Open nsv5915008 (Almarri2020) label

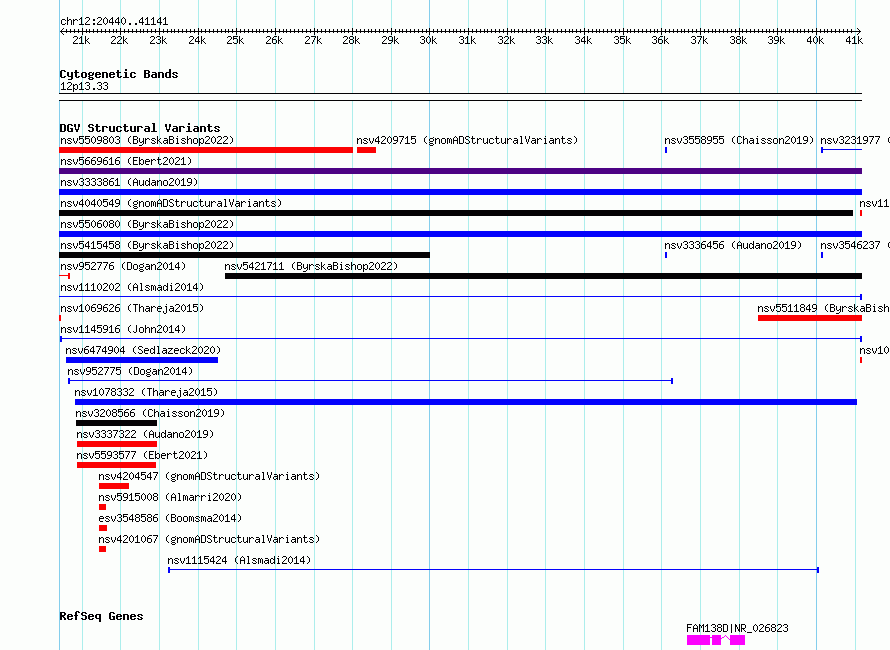pos(170,497)
